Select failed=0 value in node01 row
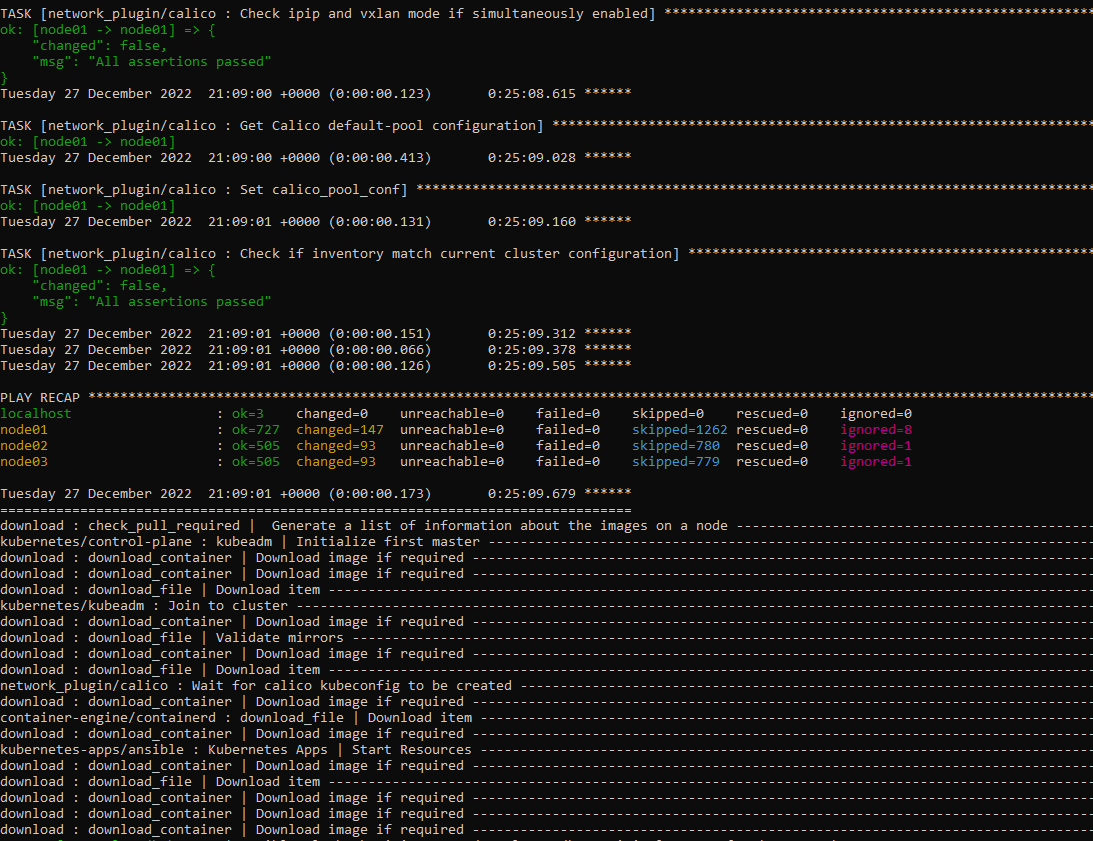 tap(567, 430)
